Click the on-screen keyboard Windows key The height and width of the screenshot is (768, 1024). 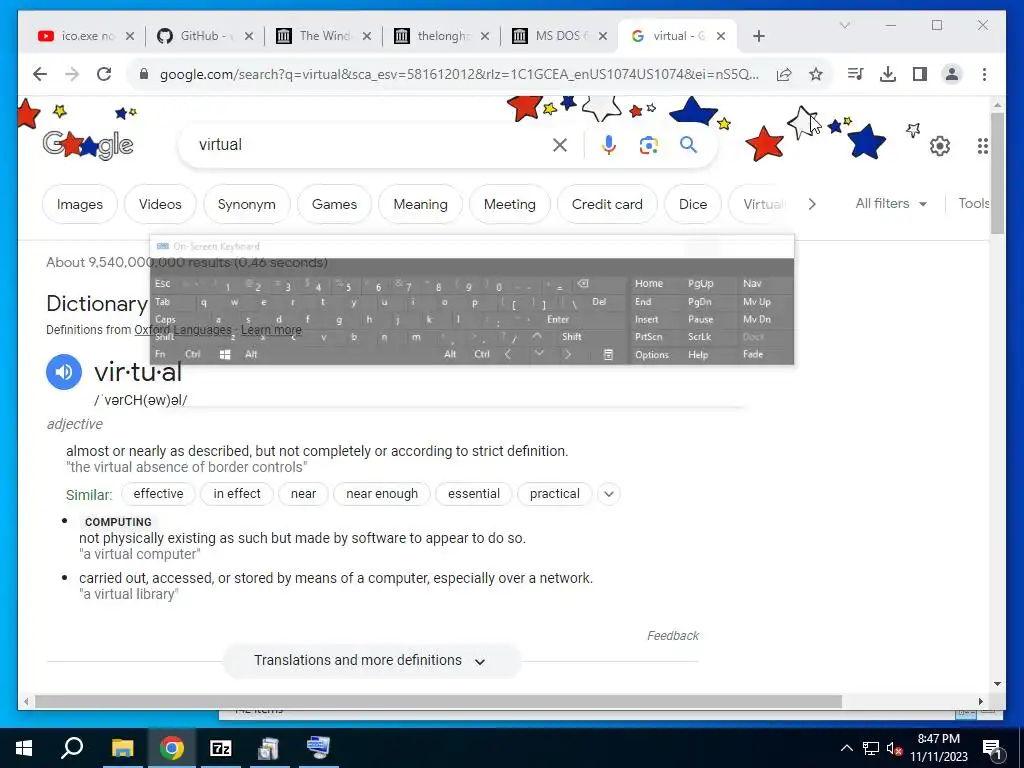225,355
